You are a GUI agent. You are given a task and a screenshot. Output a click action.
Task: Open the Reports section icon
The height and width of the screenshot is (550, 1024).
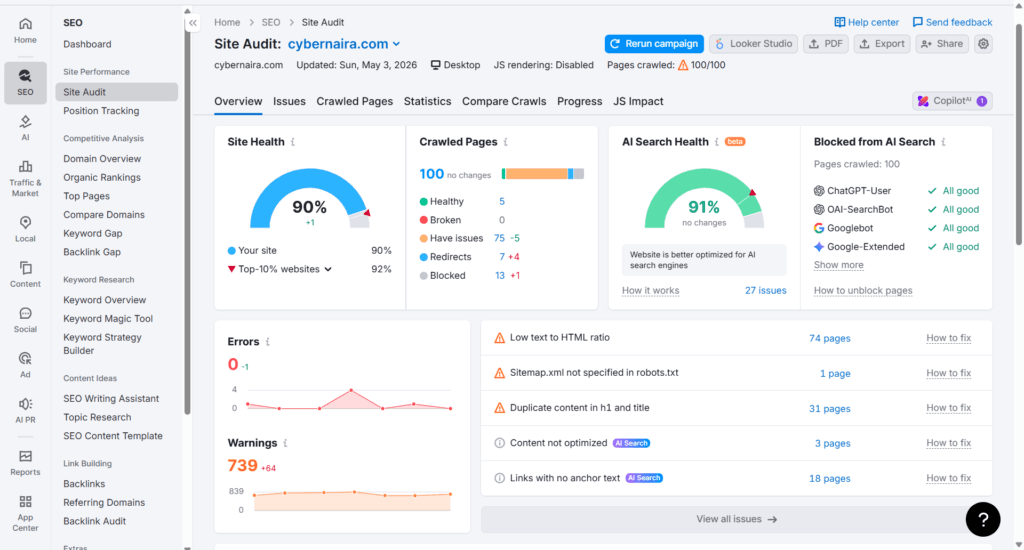click(x=25, y=462)
